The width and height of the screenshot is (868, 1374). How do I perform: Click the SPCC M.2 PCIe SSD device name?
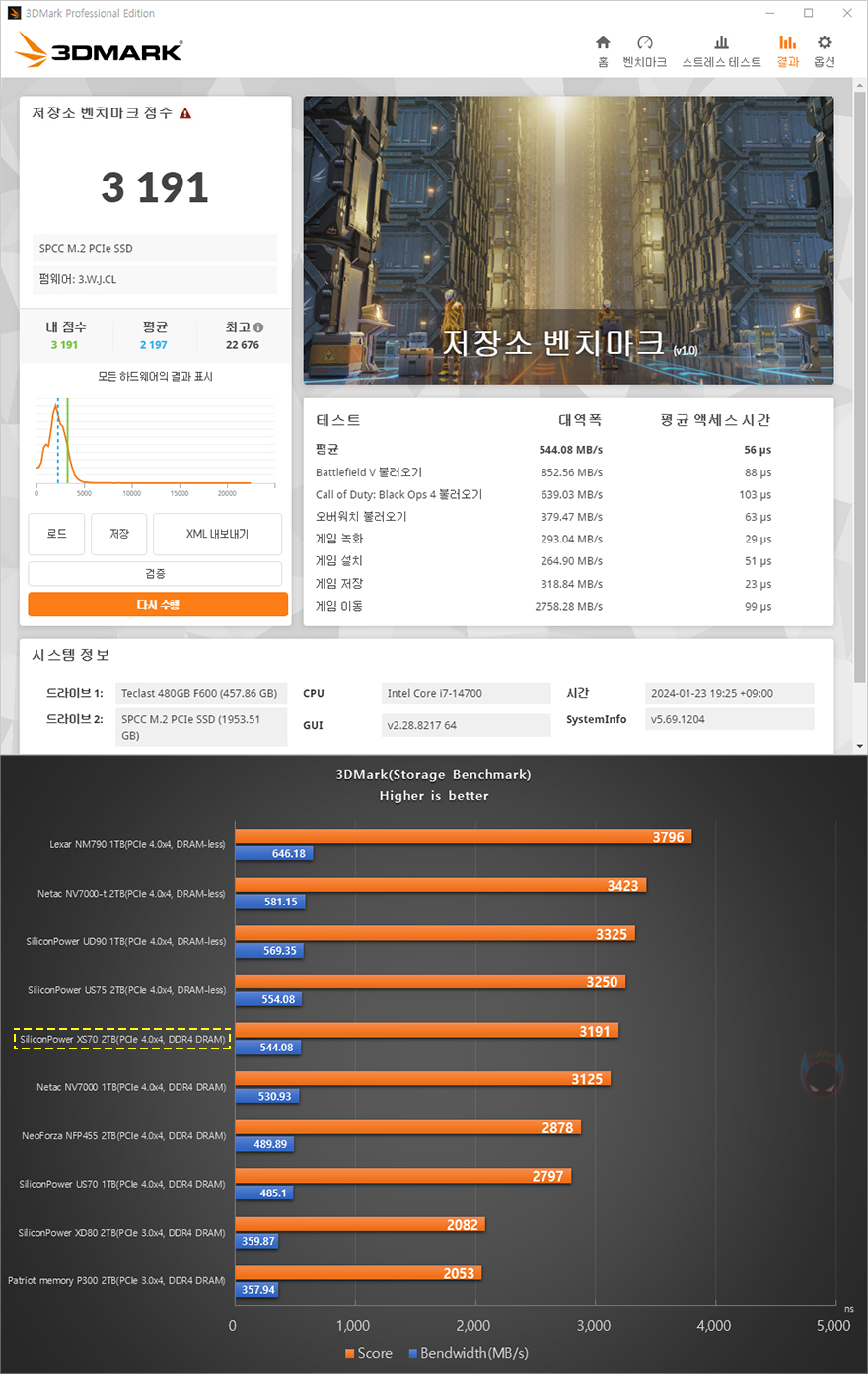tap(155, 249)
